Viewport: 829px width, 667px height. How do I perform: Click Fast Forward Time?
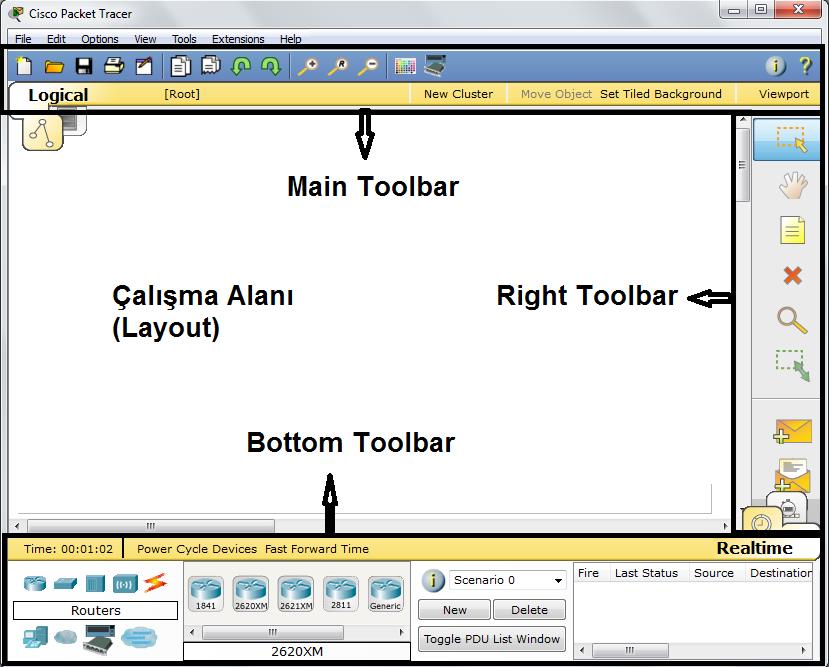click(x=317, y=549)
